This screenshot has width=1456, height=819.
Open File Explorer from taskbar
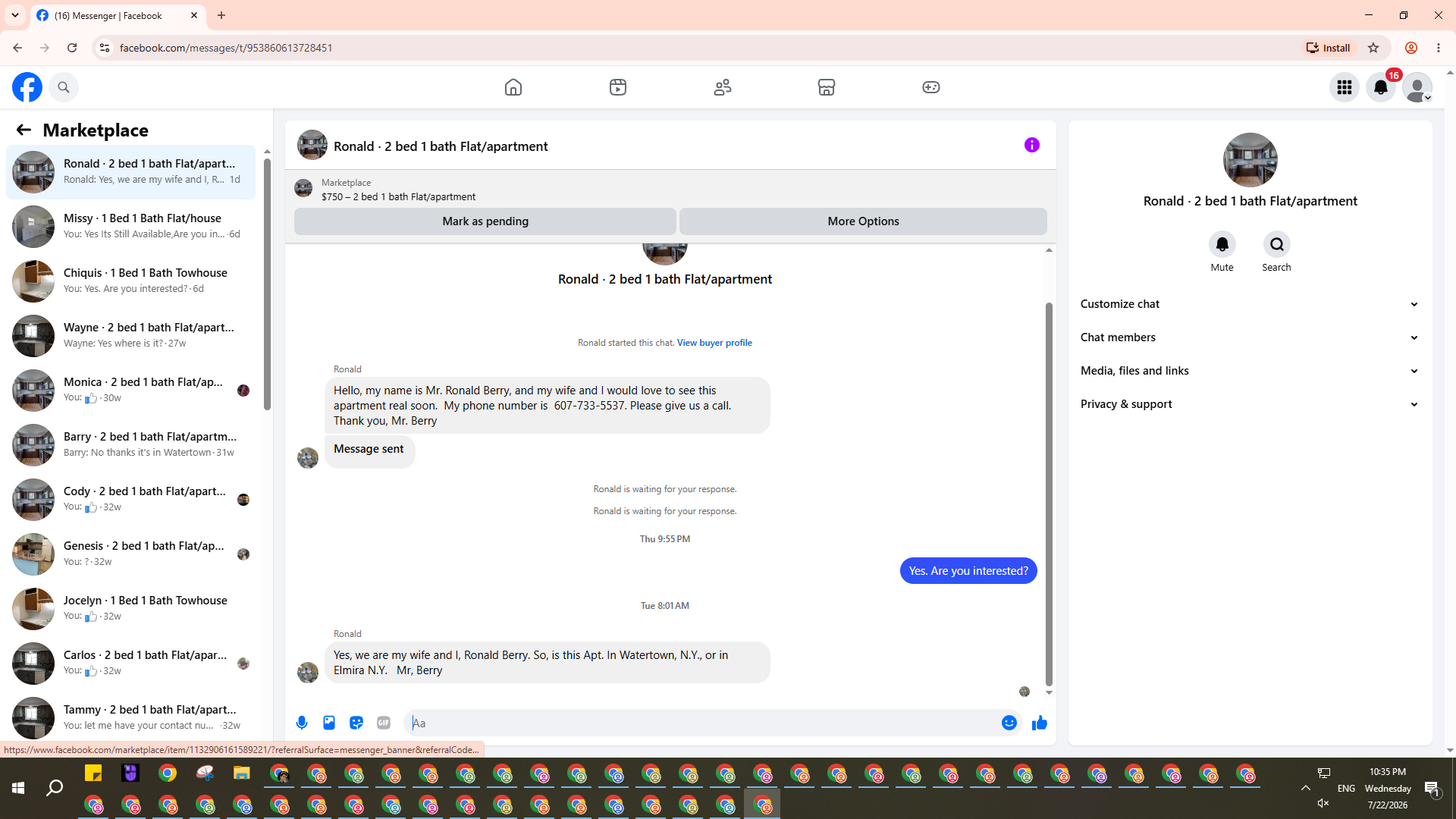tap(242, 773)
